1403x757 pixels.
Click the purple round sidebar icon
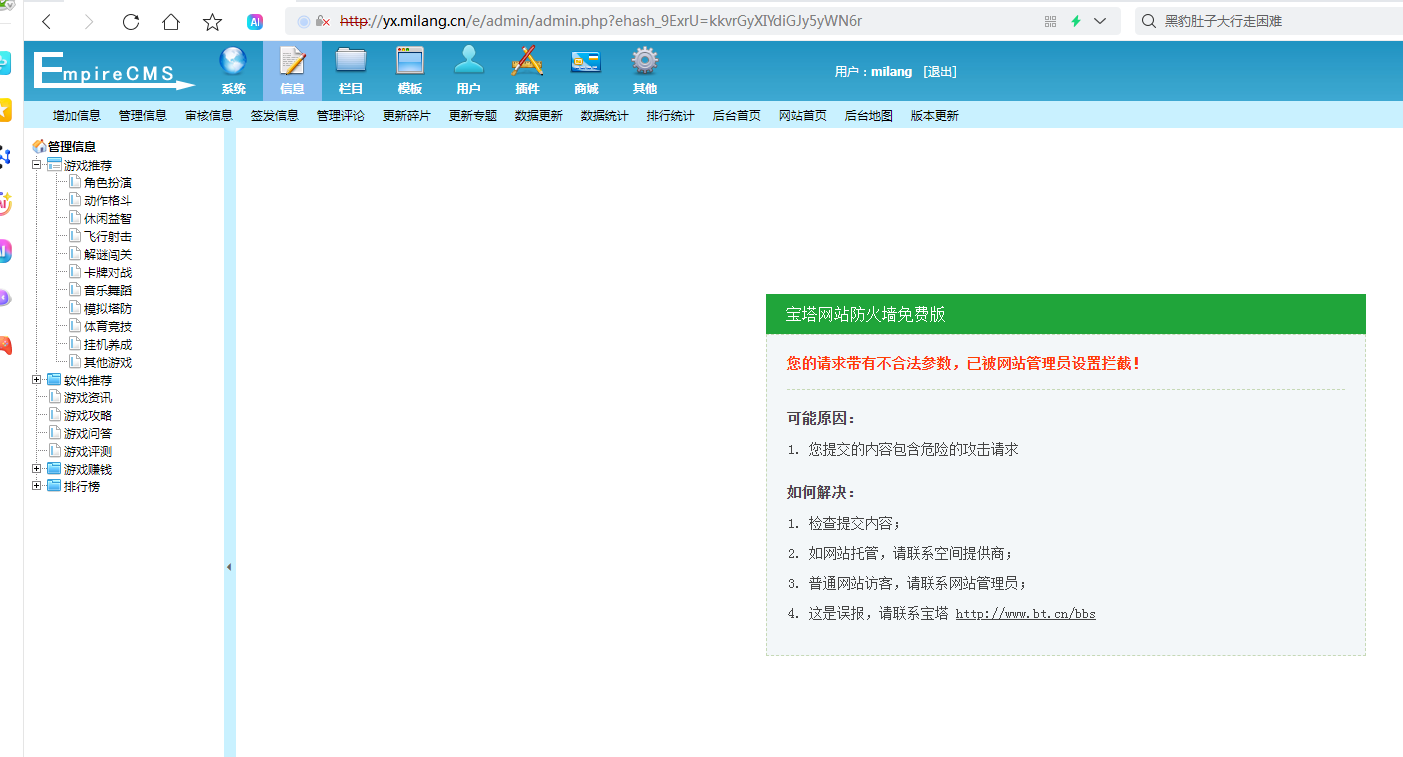[x=5, y=298]
